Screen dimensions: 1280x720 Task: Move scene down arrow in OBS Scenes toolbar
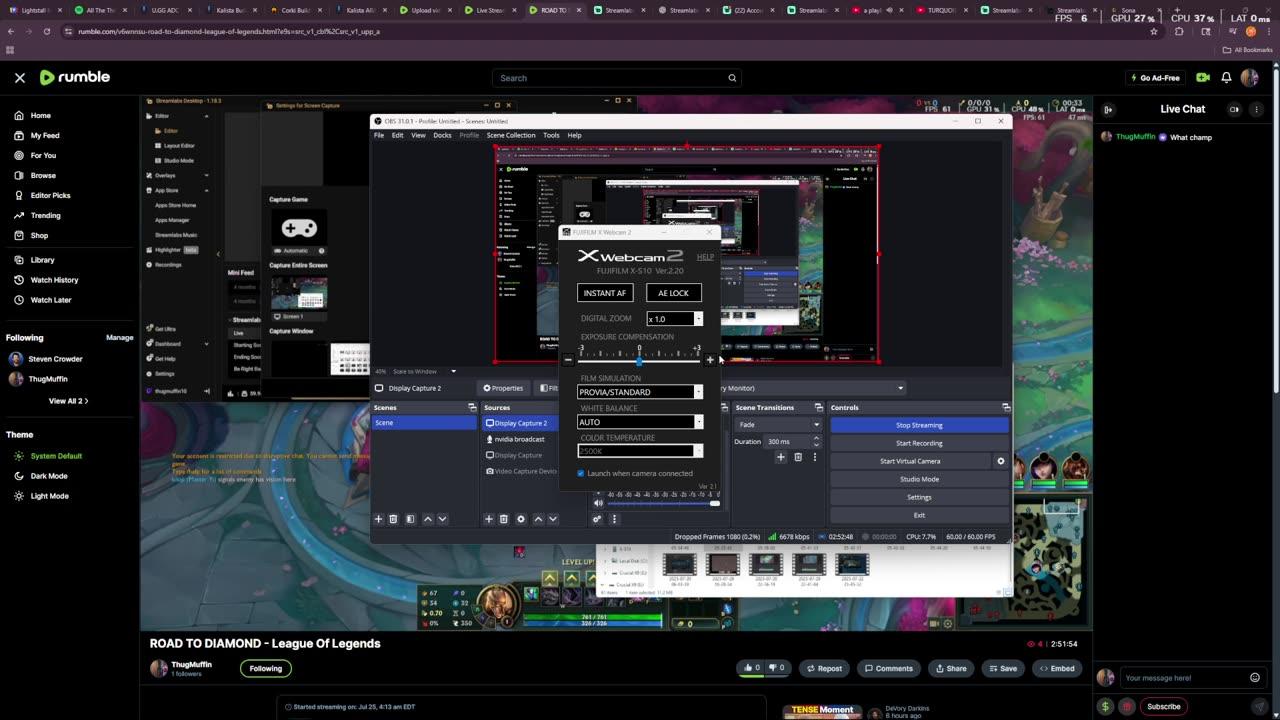click(x=442, y=519)
